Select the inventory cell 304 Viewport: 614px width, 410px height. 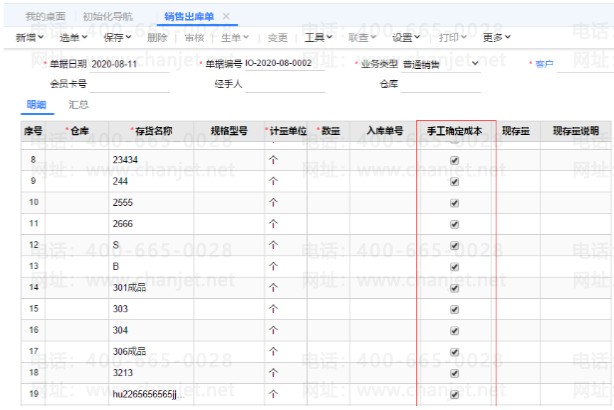pyautogui.click(x=151, y=331)
